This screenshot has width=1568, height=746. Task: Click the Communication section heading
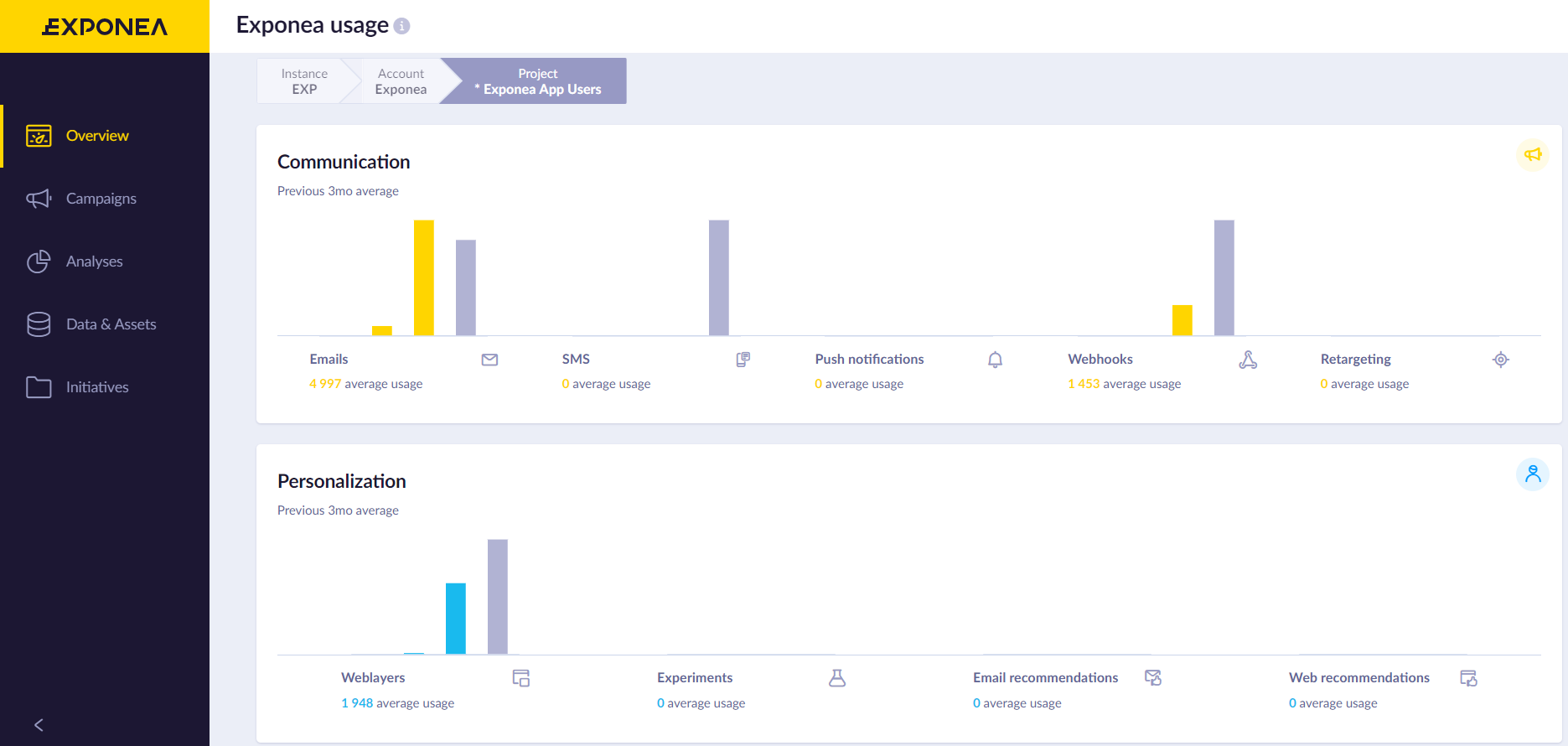(344, 162)
